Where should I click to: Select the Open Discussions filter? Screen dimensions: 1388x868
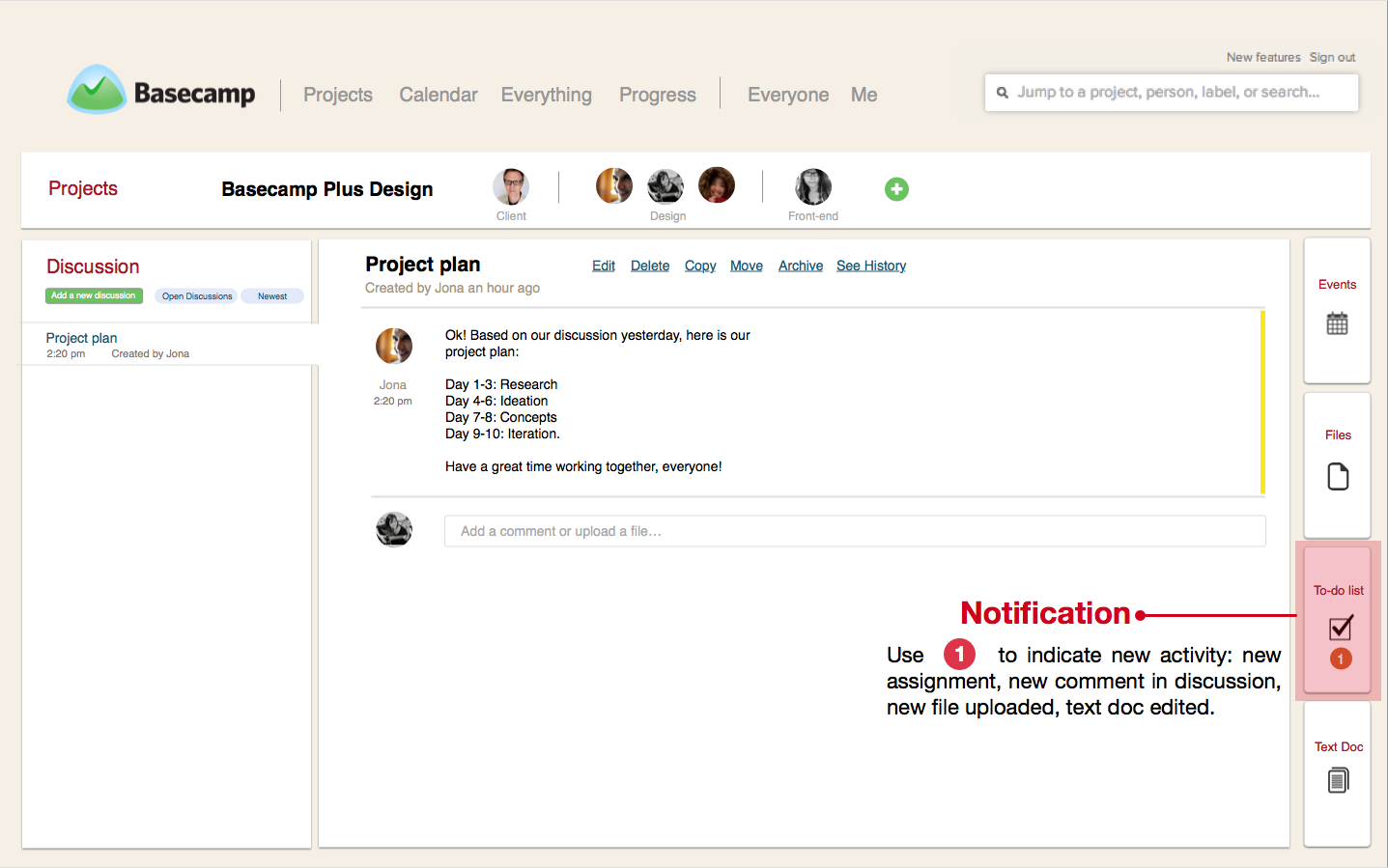(x=197, y=296)
